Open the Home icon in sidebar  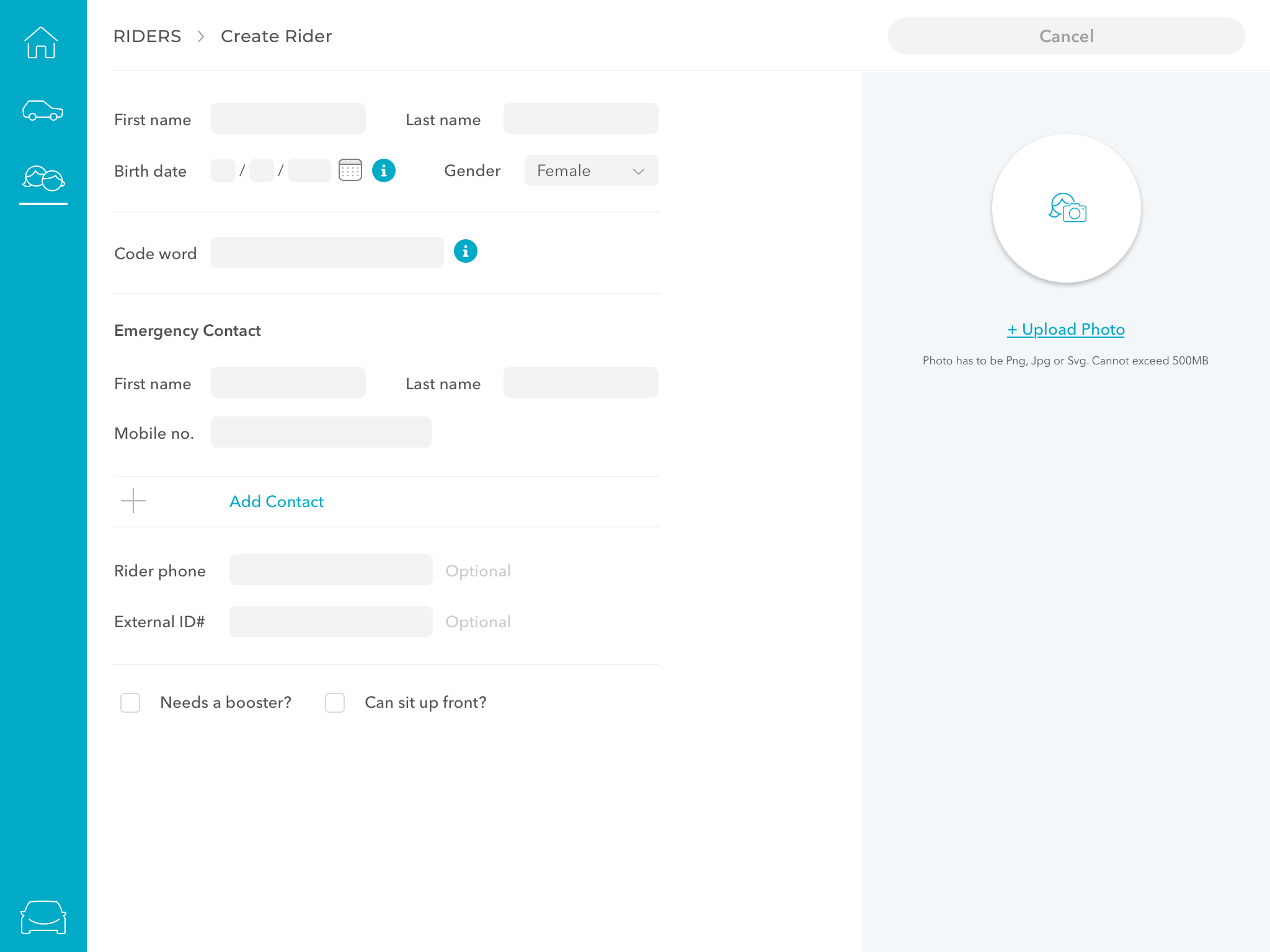pos(42,43)
